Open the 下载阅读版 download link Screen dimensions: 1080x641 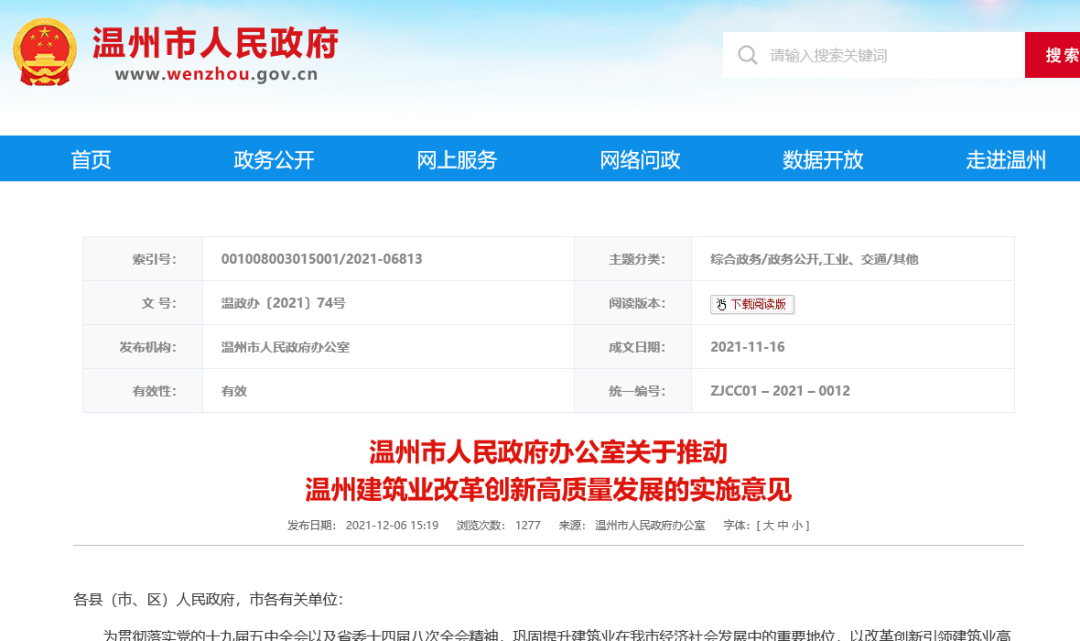758,304
